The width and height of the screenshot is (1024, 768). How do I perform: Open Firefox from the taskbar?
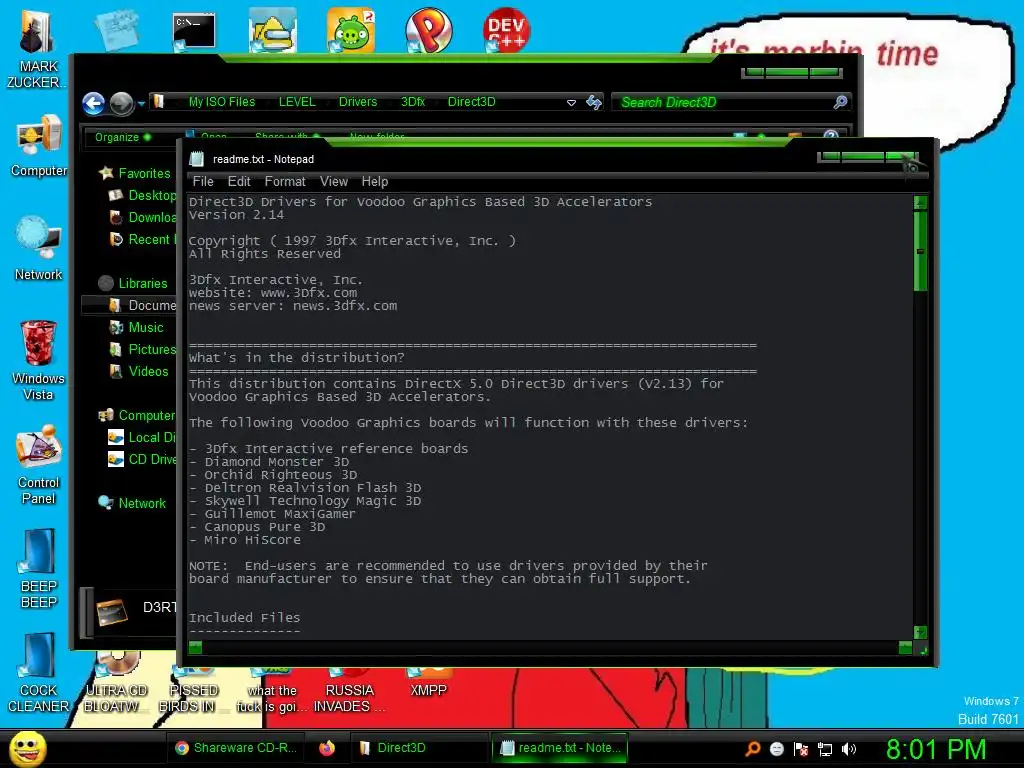pyautogui.click(x=327, y=748)
